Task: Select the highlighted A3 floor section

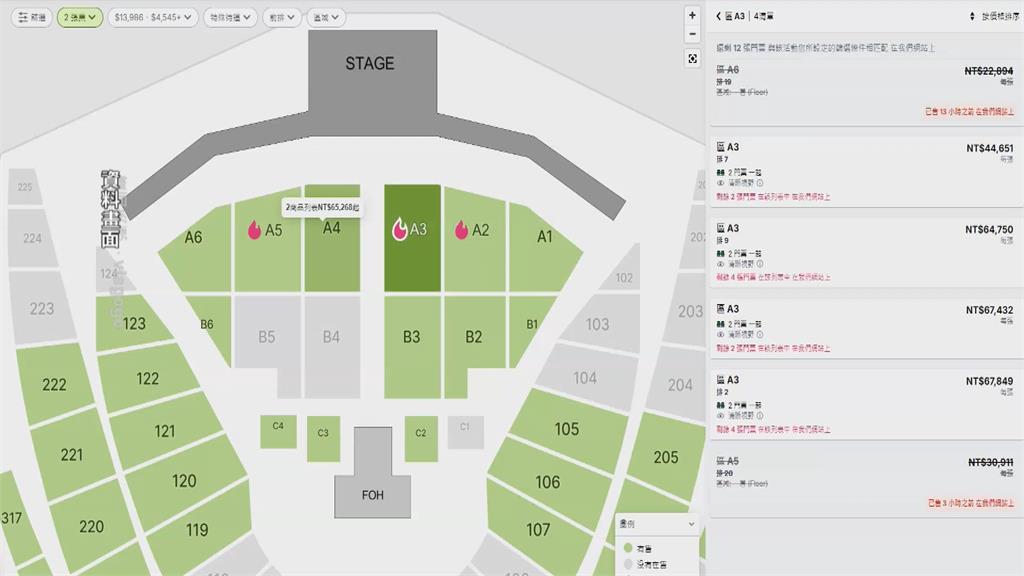Action: tap(412, 238)
